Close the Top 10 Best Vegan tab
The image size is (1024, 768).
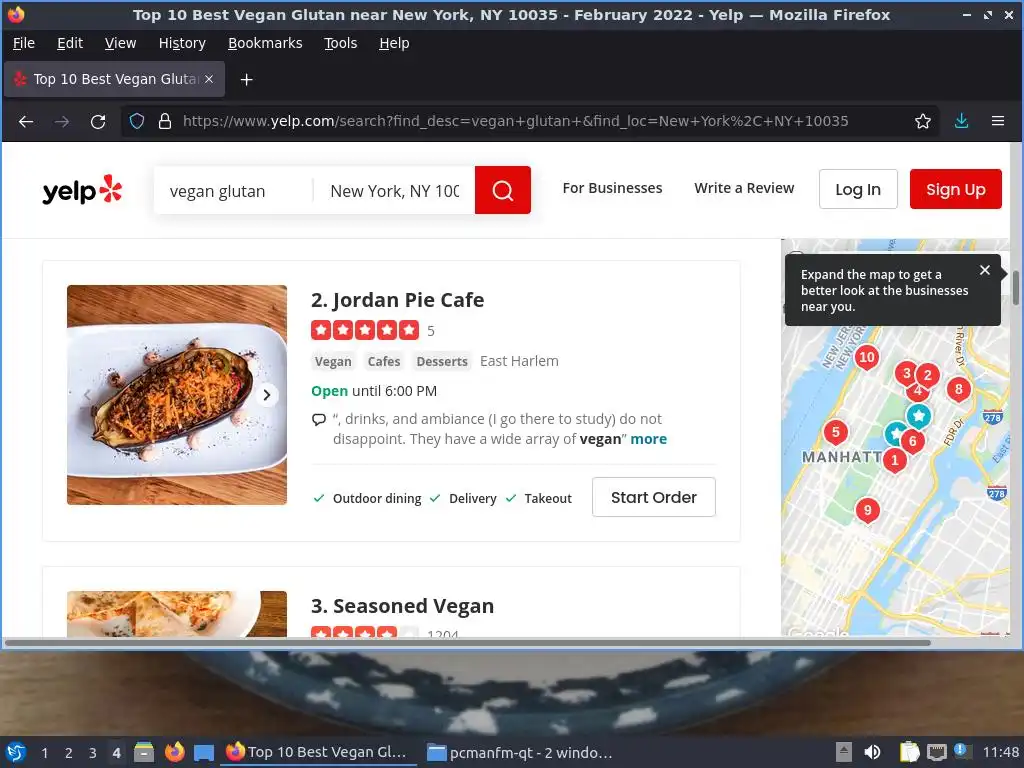(209, 79)
